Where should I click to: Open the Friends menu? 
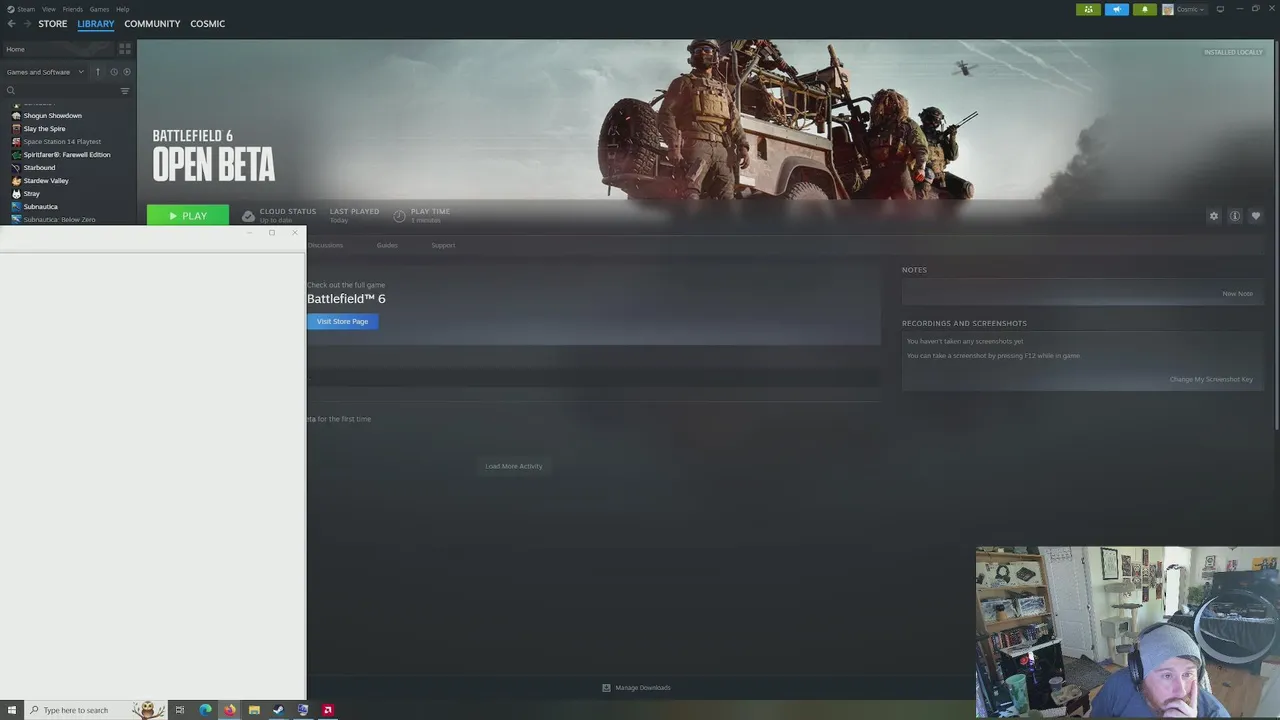(73, 9)
